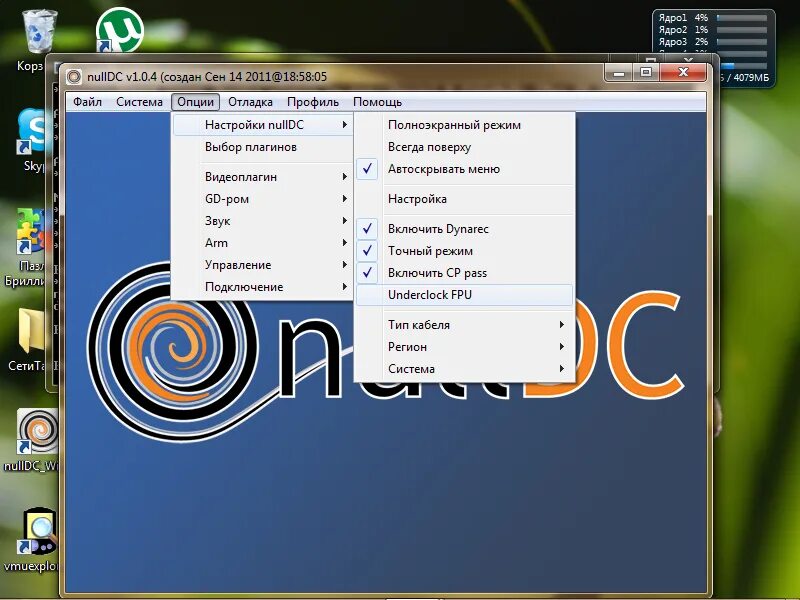Click the Ядро2 CPU usage bar
Viewport: 800px width, 600px height.
[x=742, y=30]
